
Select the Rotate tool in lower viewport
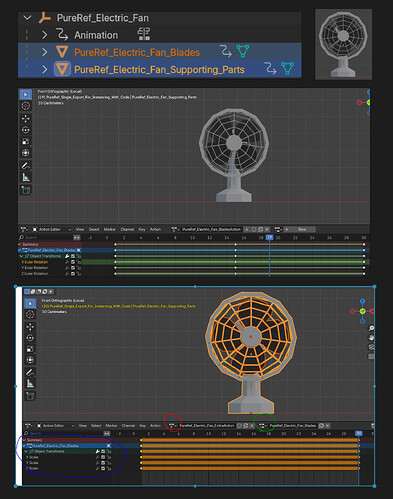30,338
